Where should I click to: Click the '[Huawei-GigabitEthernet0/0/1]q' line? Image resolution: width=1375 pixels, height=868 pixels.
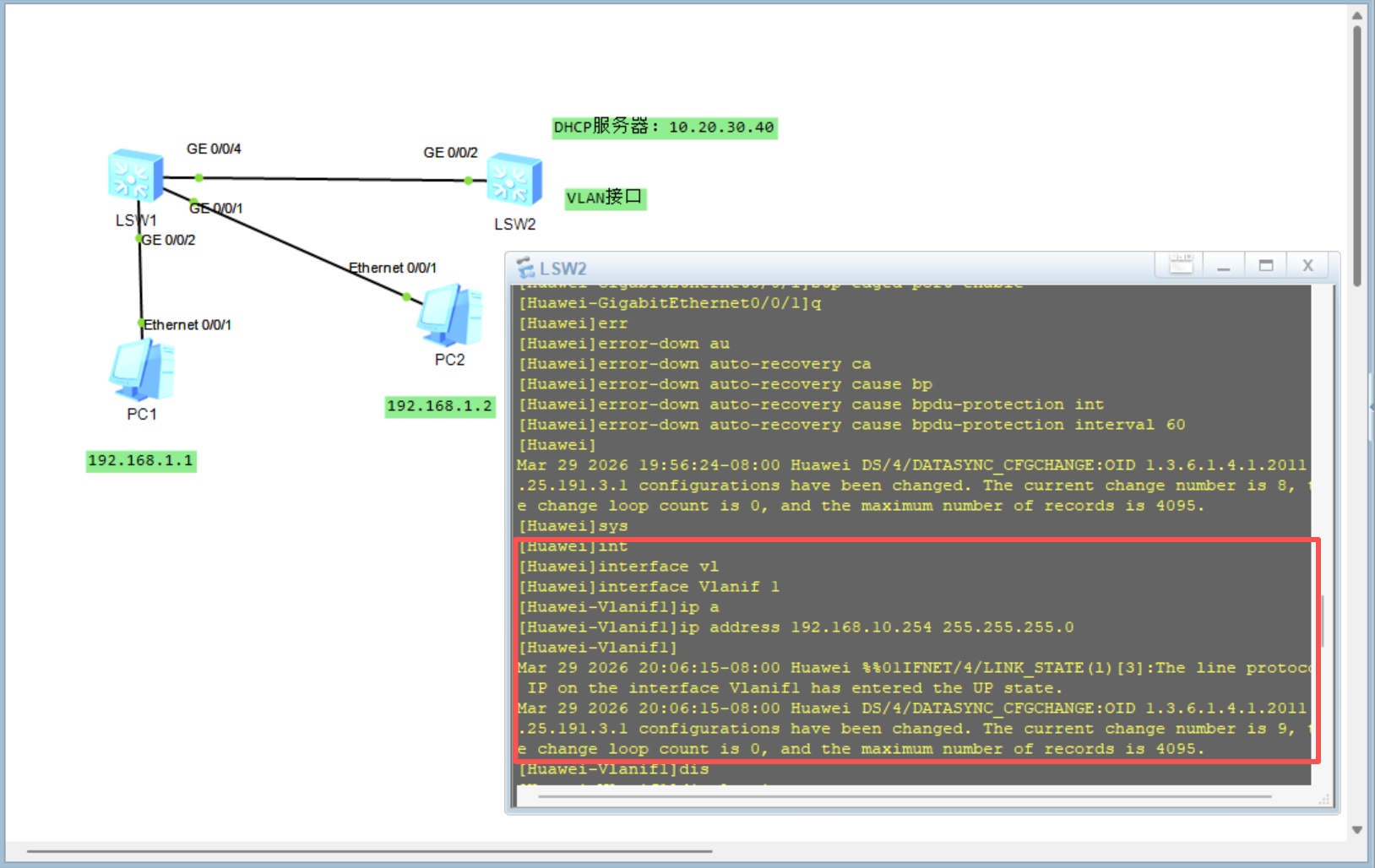click(x=670, y=303)
